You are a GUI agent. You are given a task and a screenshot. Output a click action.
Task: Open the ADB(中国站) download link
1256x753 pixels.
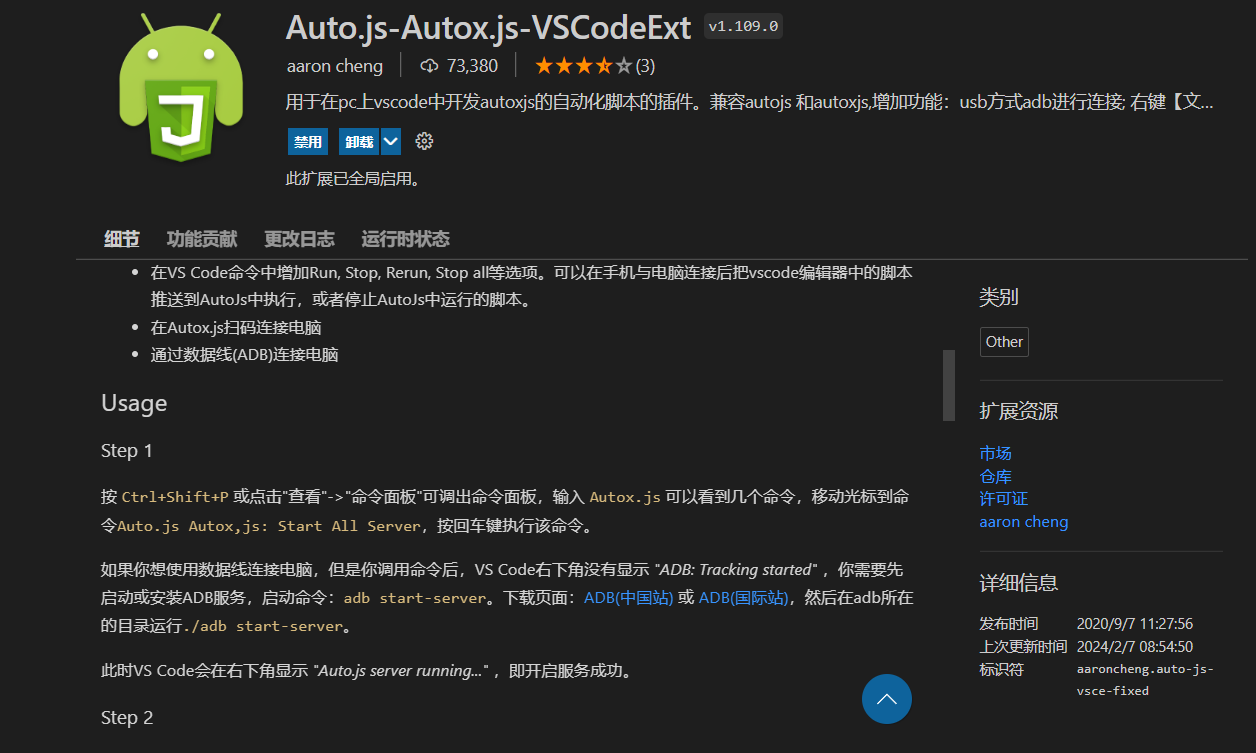point(628,598)
